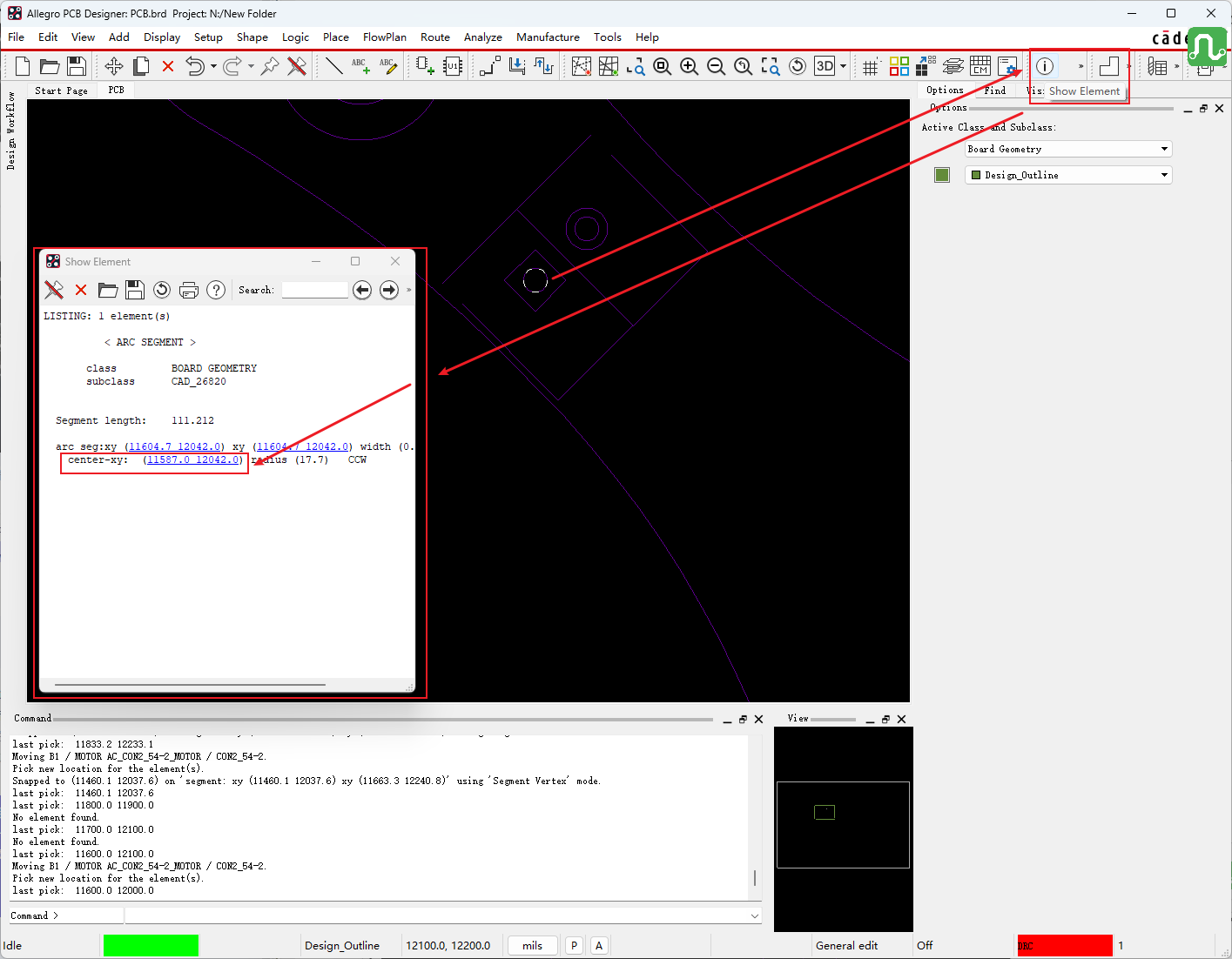Click the red Delete icon in main toolbar

point(168,66)
